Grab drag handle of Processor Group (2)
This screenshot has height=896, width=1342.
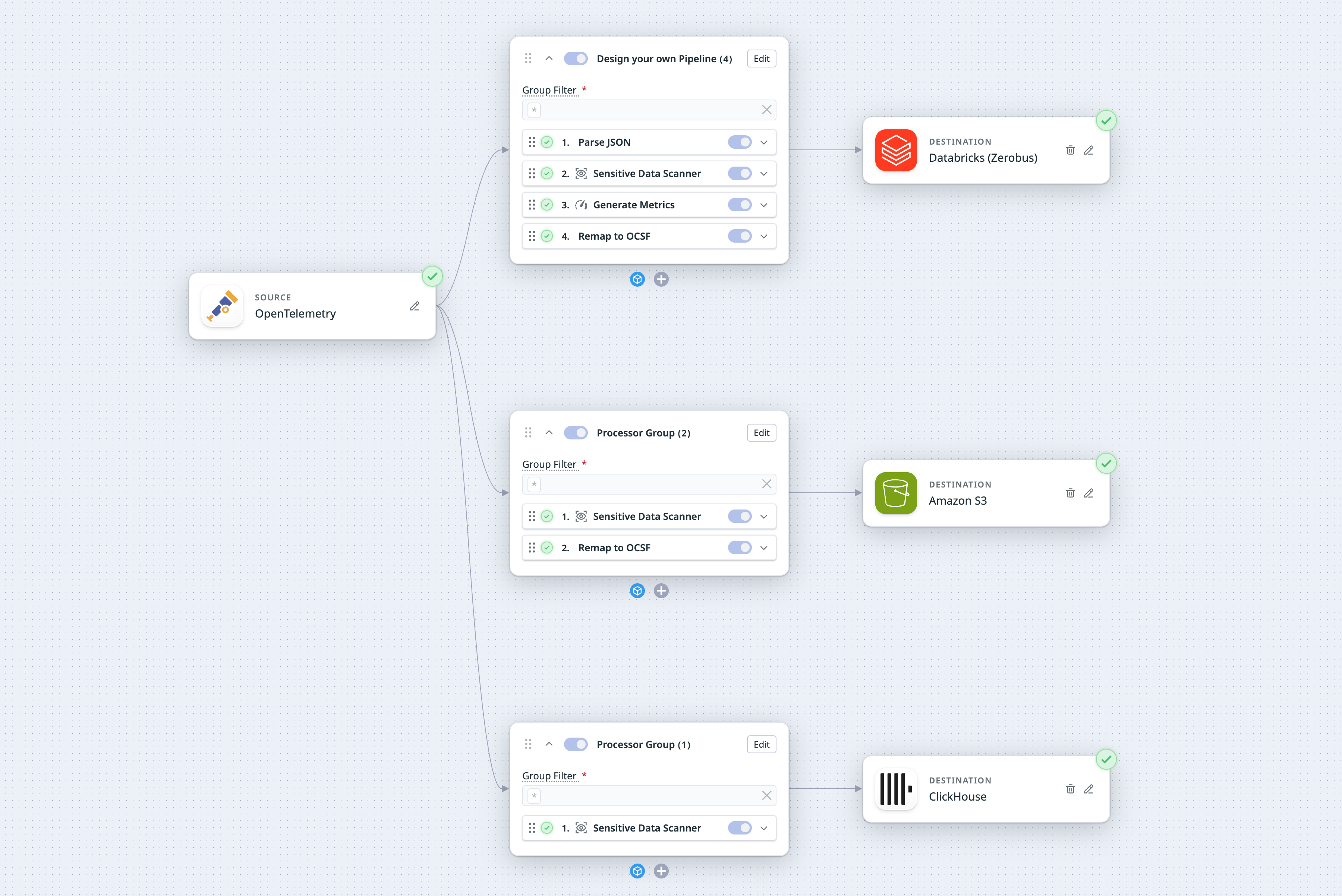(528, 433)
